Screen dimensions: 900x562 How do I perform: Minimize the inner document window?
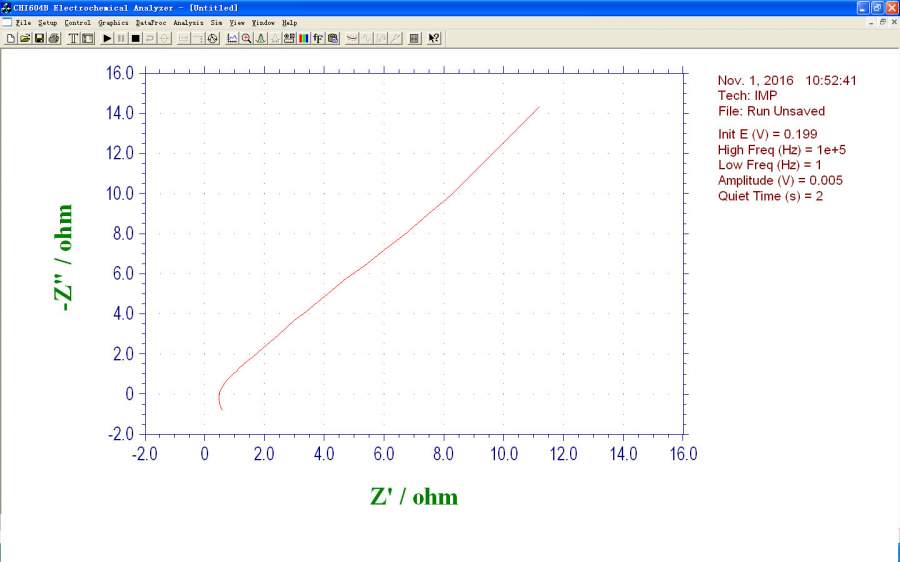872,22
